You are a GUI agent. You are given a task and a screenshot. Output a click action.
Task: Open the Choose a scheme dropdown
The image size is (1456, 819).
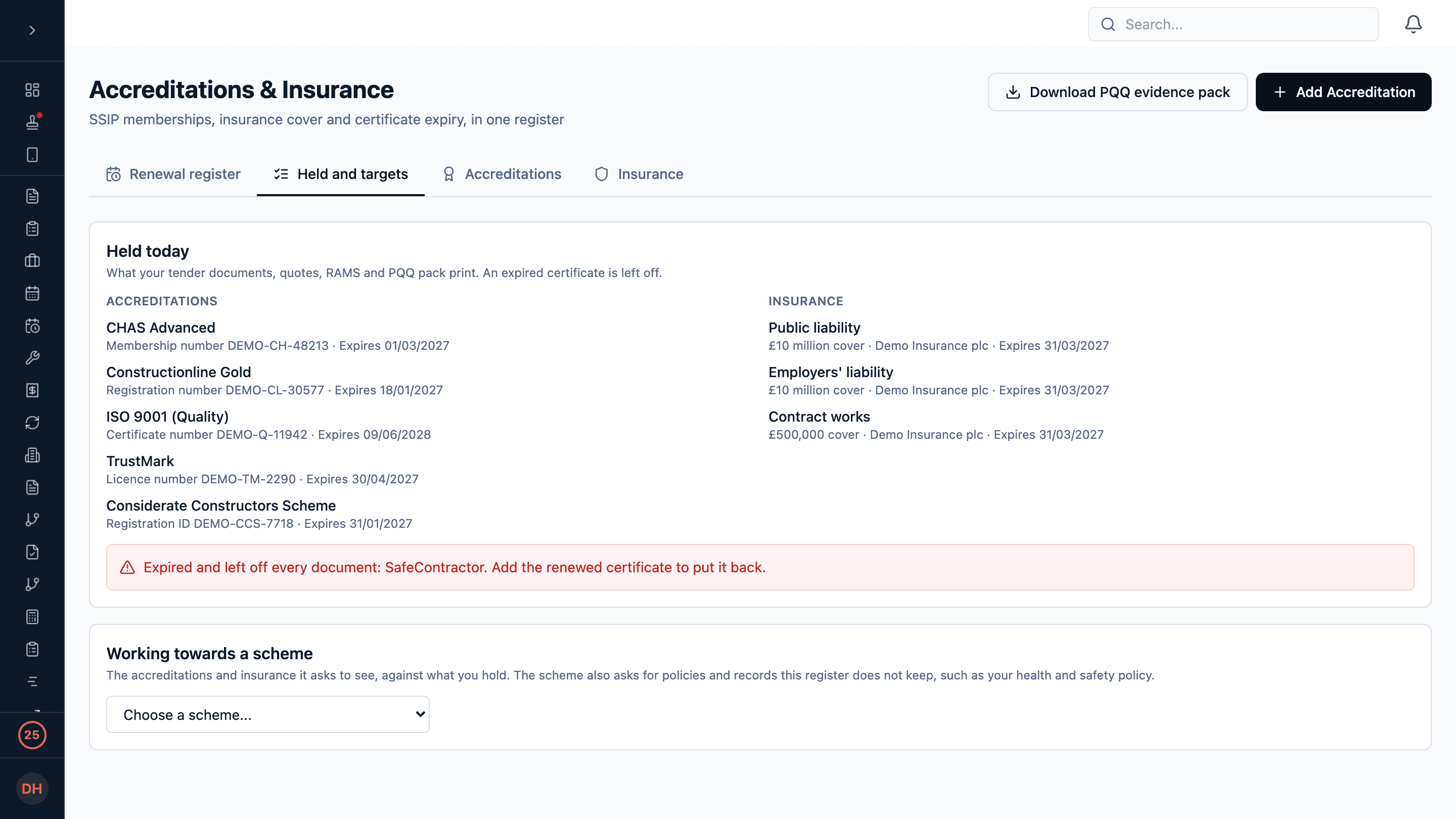[268, 714]
